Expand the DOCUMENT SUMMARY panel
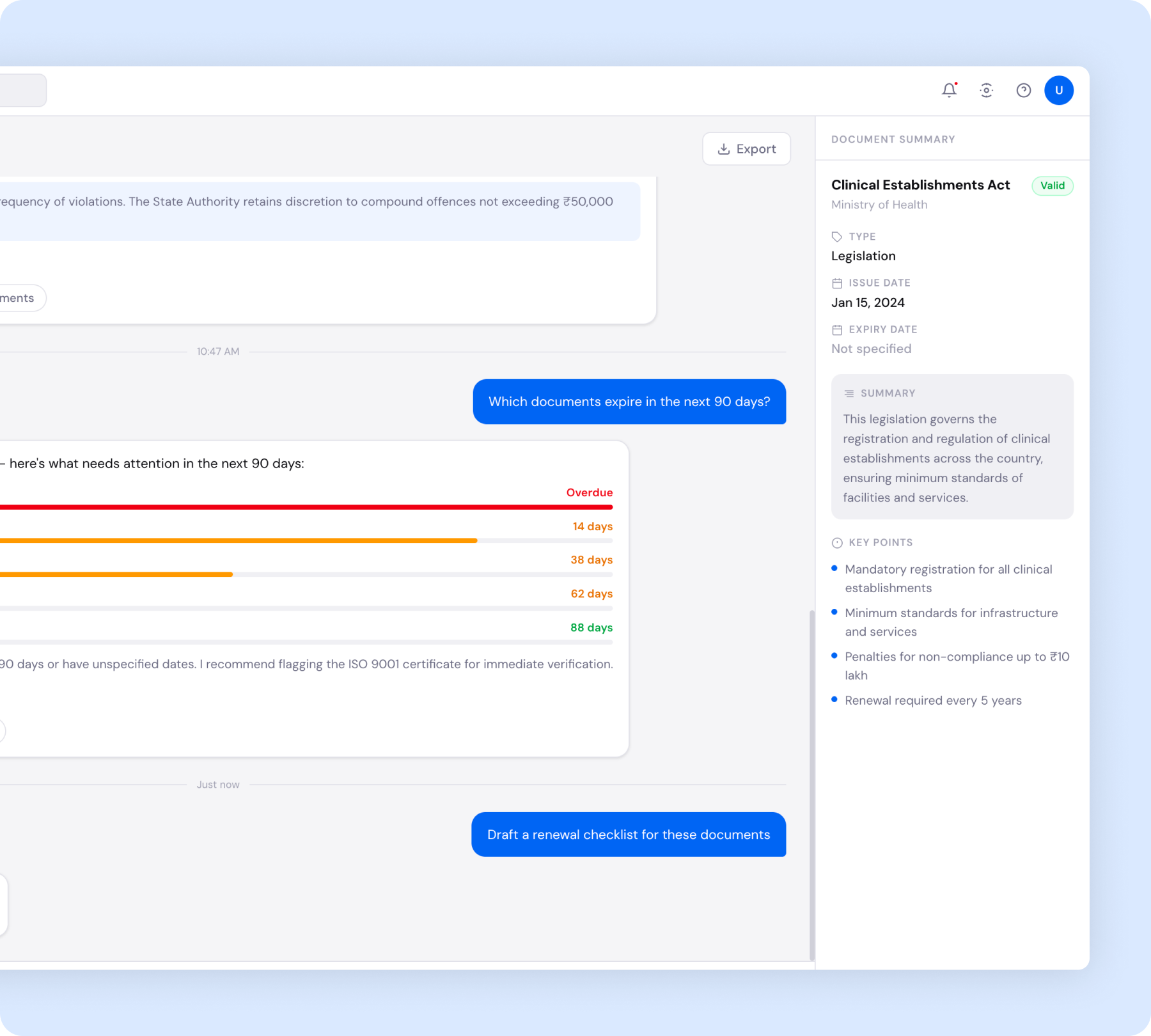This screenshot has width=1151, height=1036. coord(893,139)
